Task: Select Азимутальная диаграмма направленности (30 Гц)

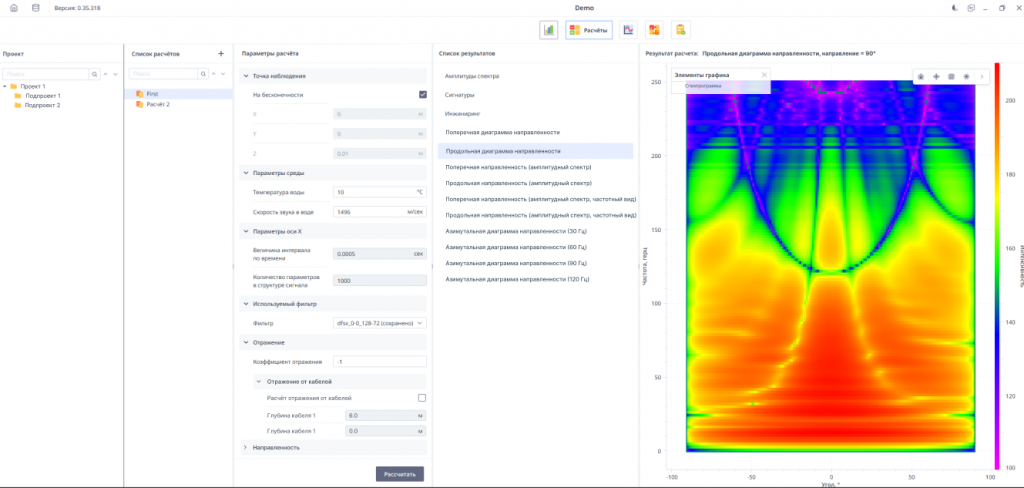Action: (x=515, y=231)
